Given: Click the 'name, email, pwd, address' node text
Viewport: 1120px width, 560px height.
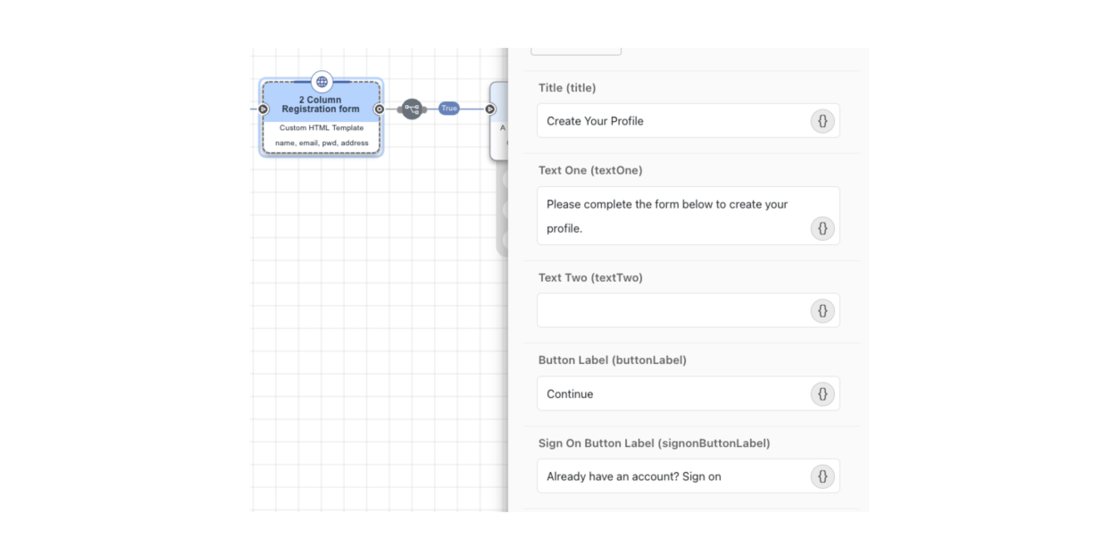Looking at the screenshot, I should point(321,143).
